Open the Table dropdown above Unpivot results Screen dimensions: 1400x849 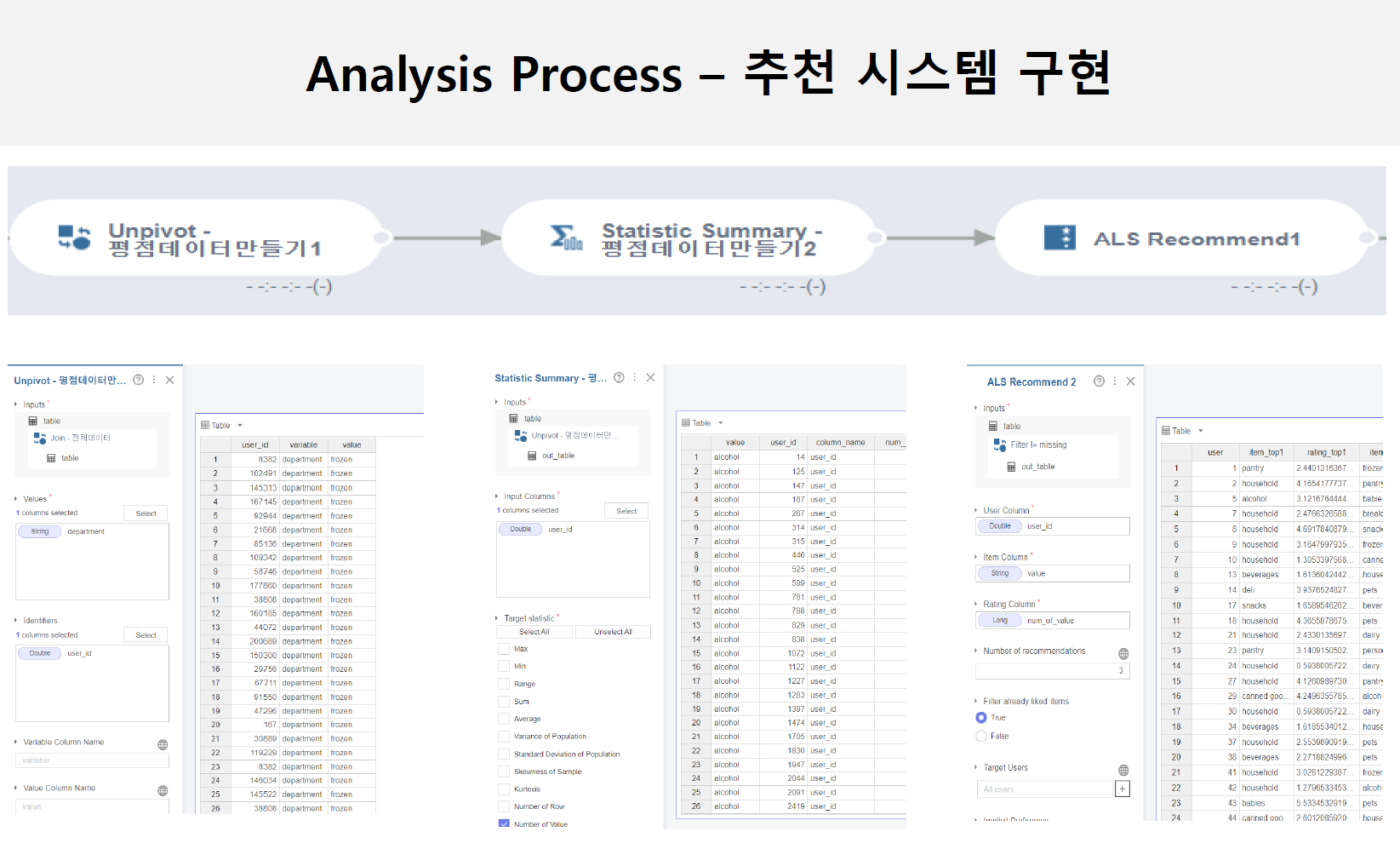click(240, 425)
